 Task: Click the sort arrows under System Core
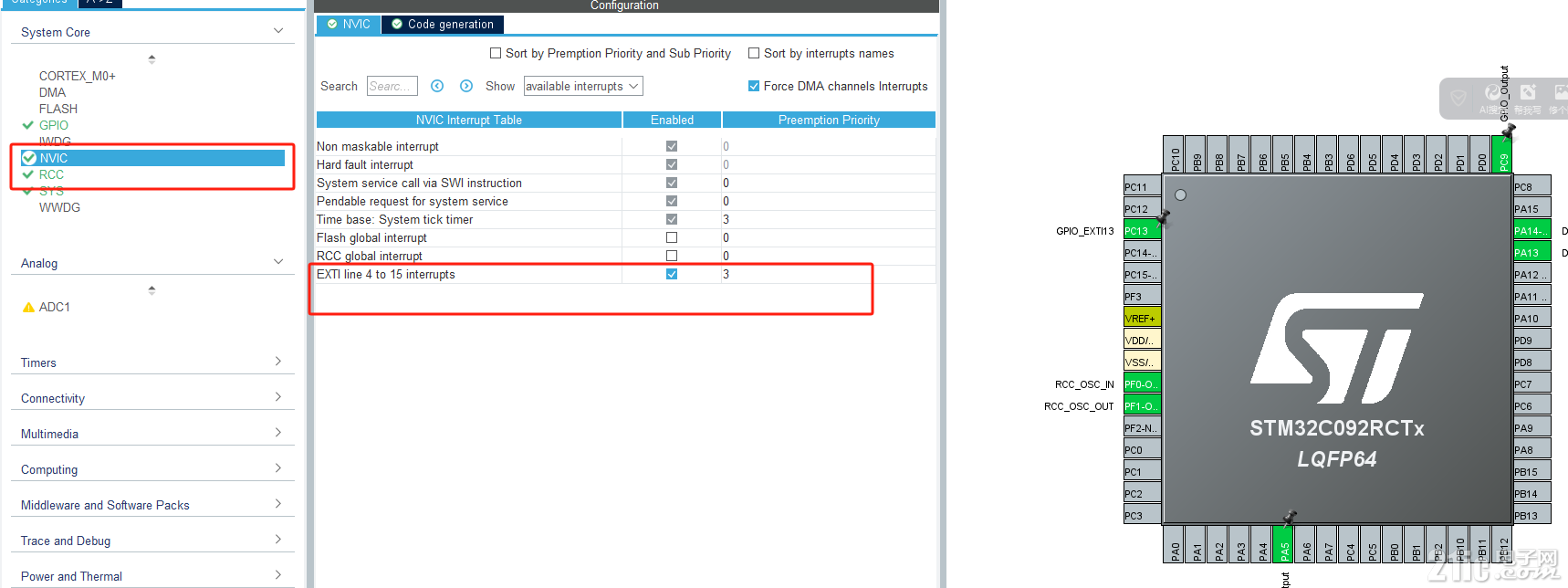tap(152, 58)
